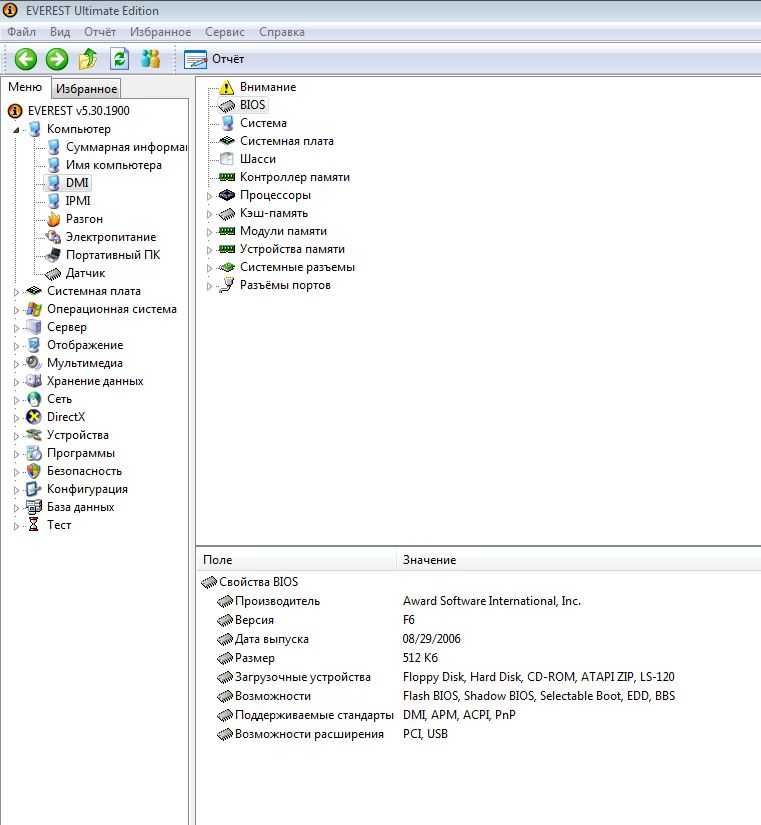
Task: Expand Системная плата in the left tree
Action: tap(16, 292)
